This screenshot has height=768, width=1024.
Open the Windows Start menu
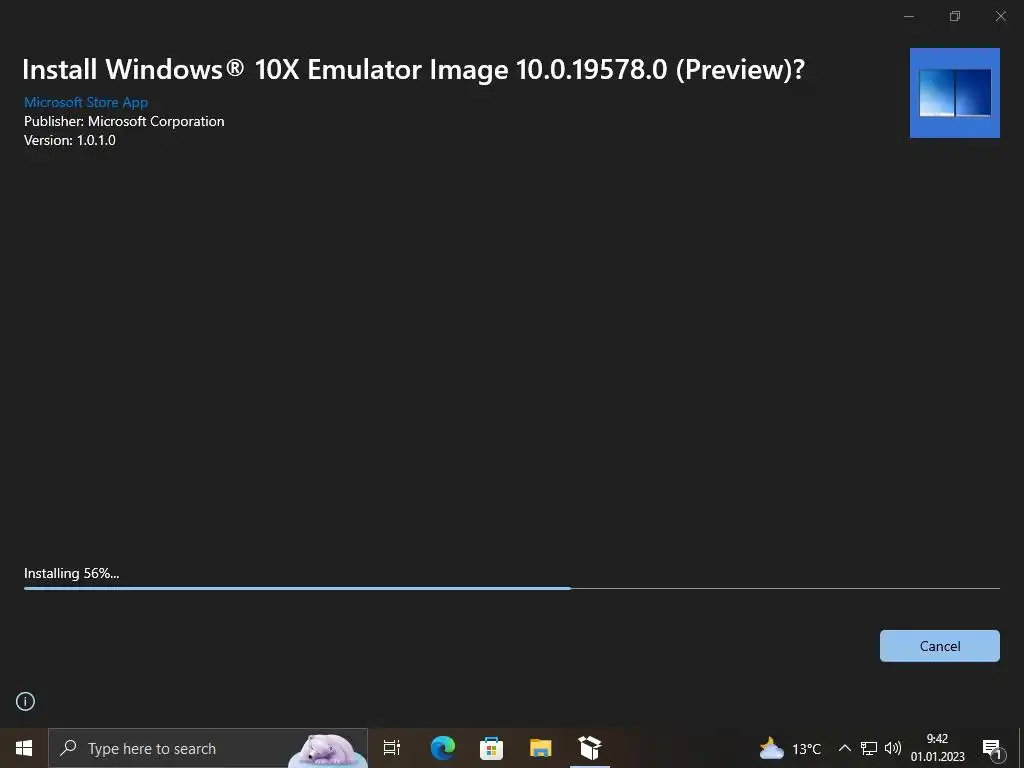(x=24, y=748)
